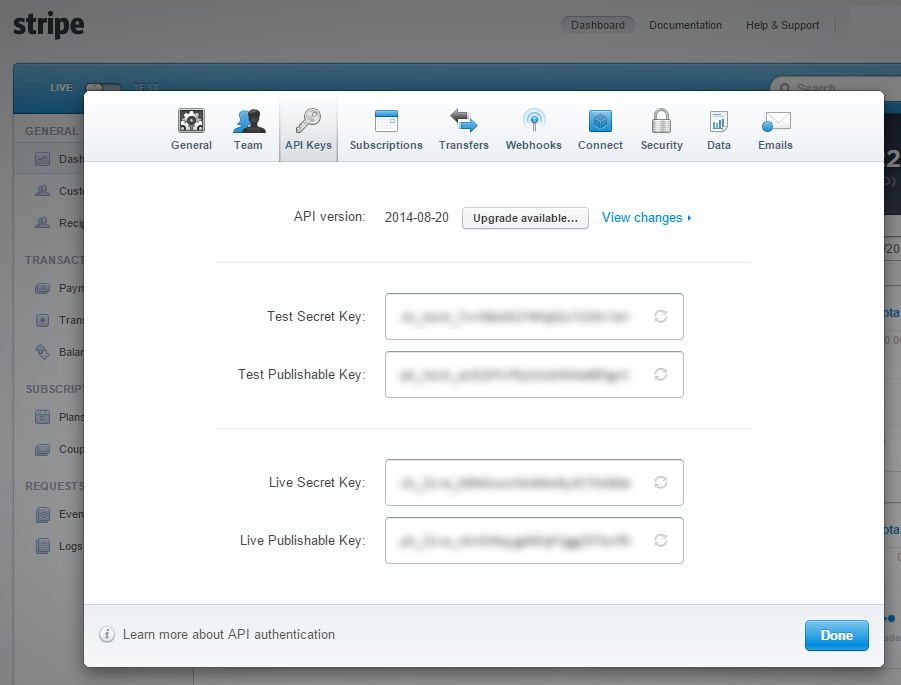
Task: Open the Data chart icon
Action: (719, 121)
